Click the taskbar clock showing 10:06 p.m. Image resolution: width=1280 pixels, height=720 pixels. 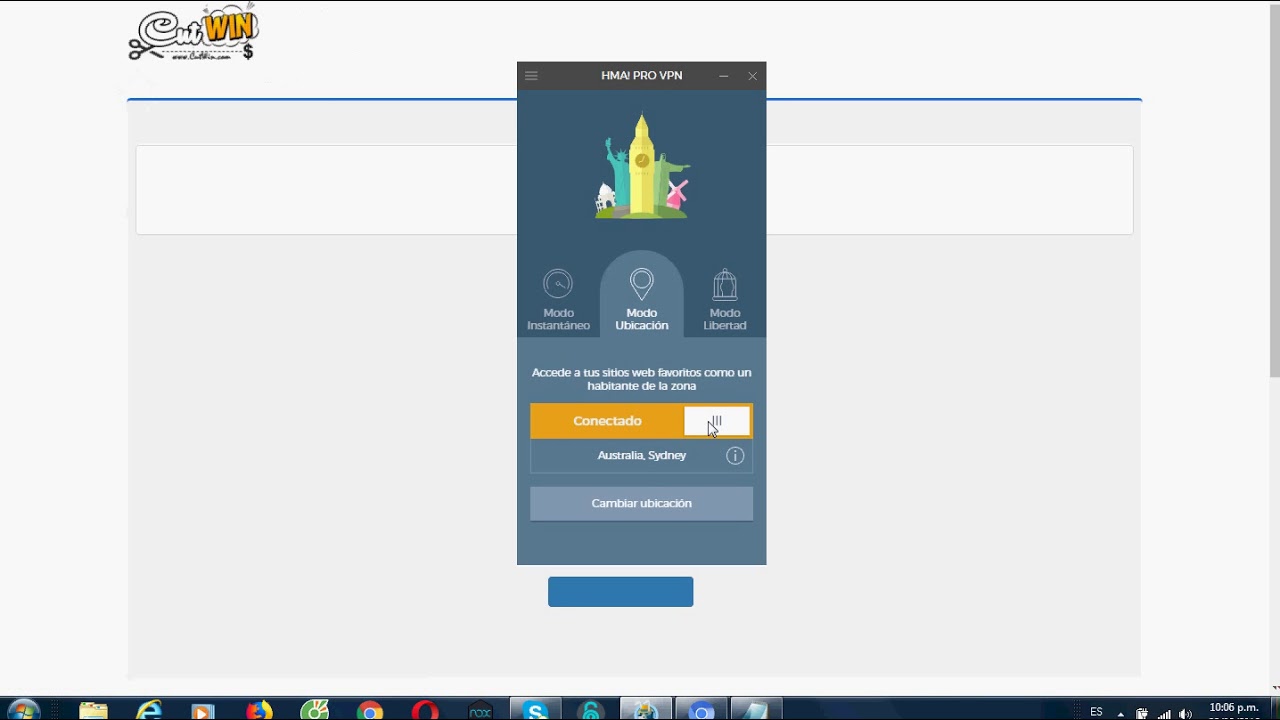point(1233,710)
